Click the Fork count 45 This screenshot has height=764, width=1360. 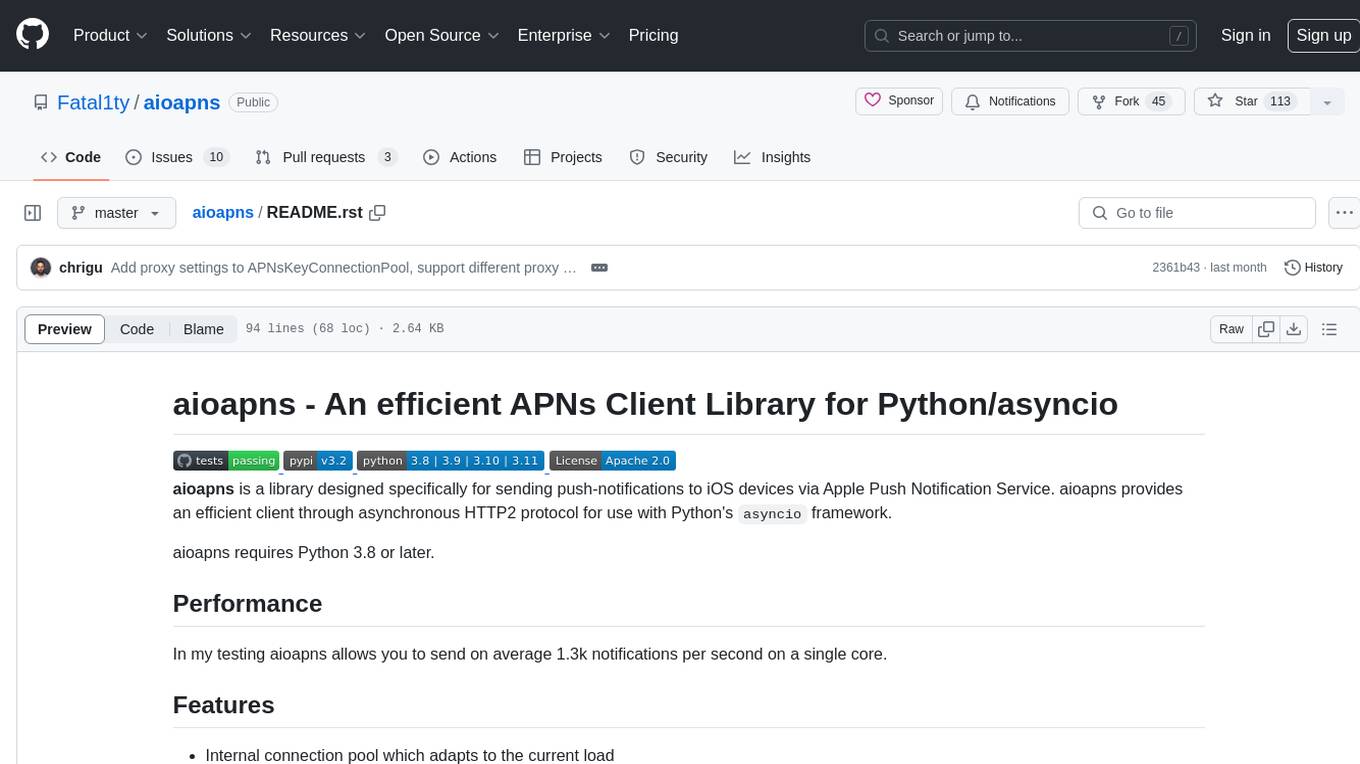pos(1159,101)
